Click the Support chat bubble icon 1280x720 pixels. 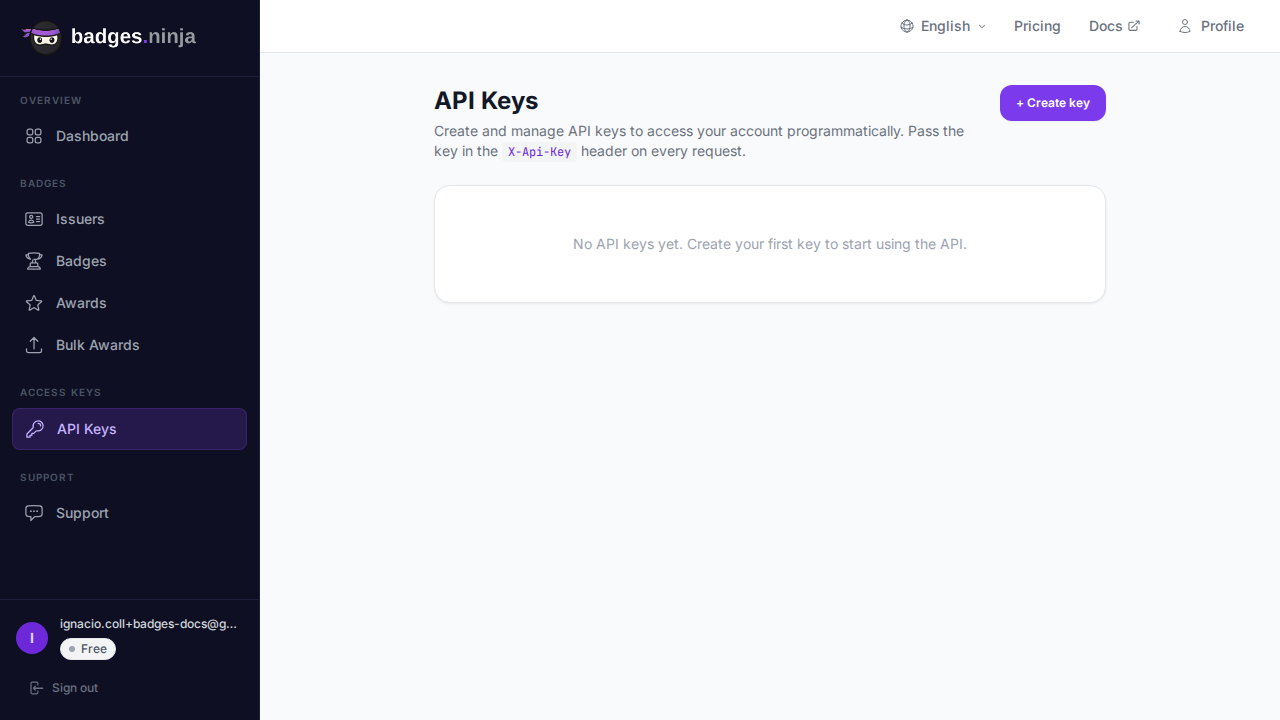34,513
